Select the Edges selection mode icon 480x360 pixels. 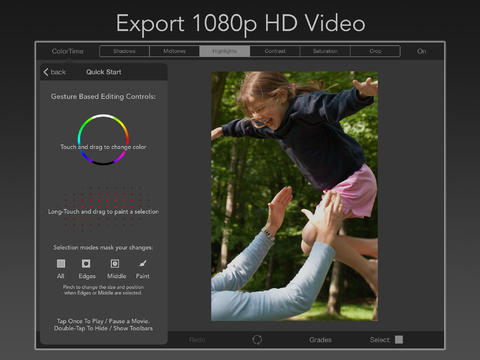(86, 264)
